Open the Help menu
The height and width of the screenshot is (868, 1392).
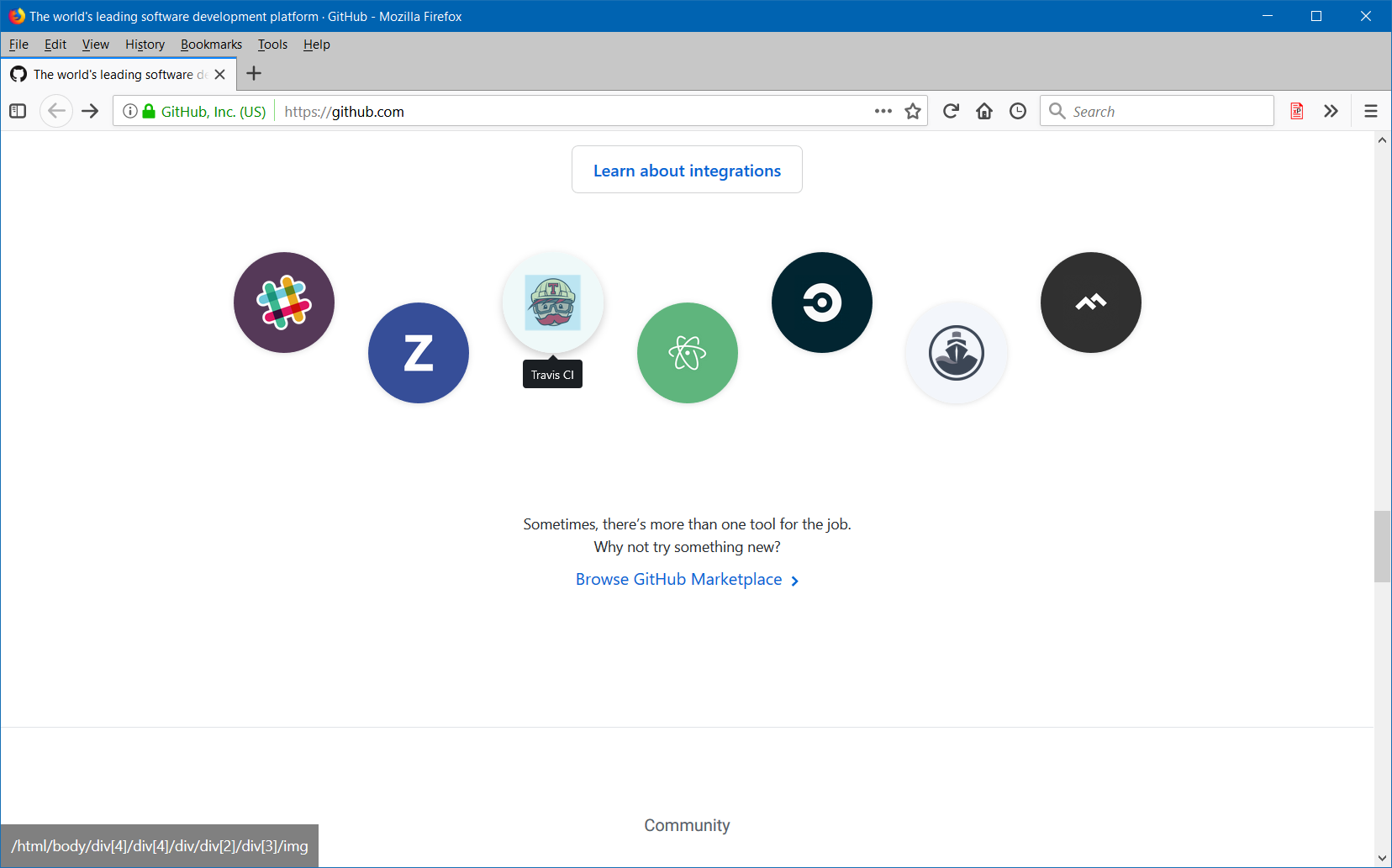click(317, 45)
